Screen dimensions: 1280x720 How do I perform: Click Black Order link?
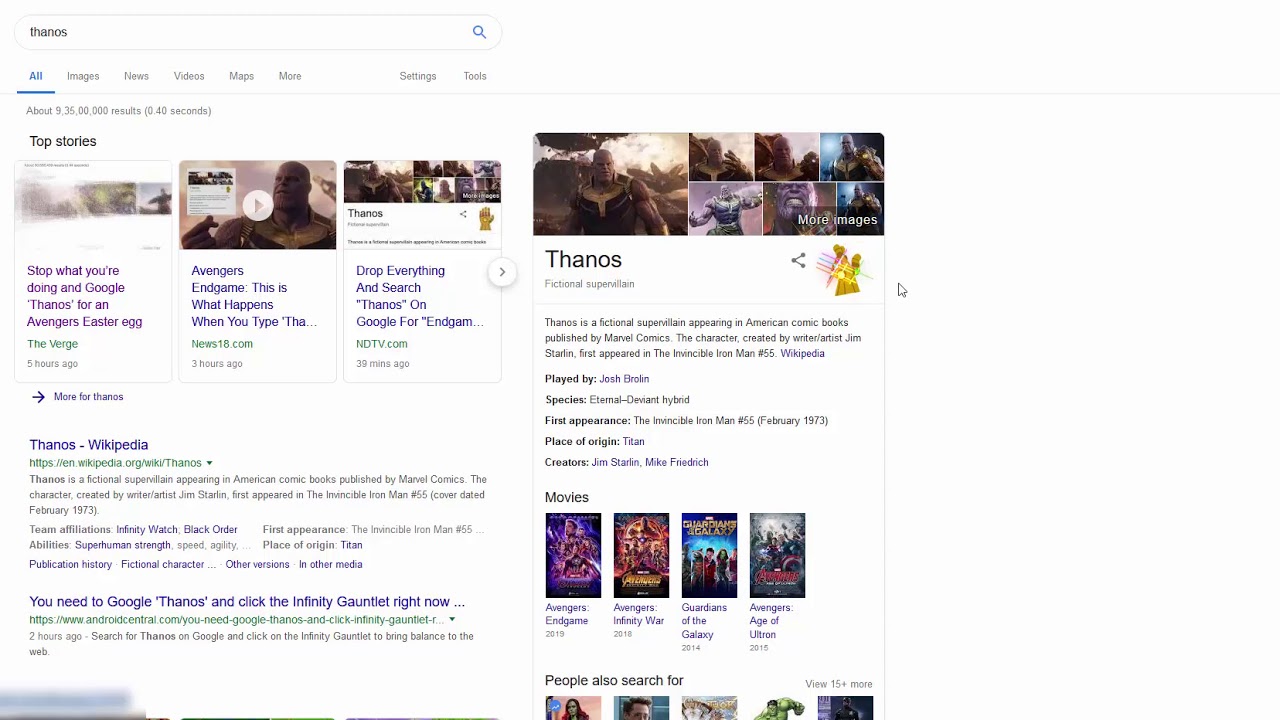tap(210, 529)
